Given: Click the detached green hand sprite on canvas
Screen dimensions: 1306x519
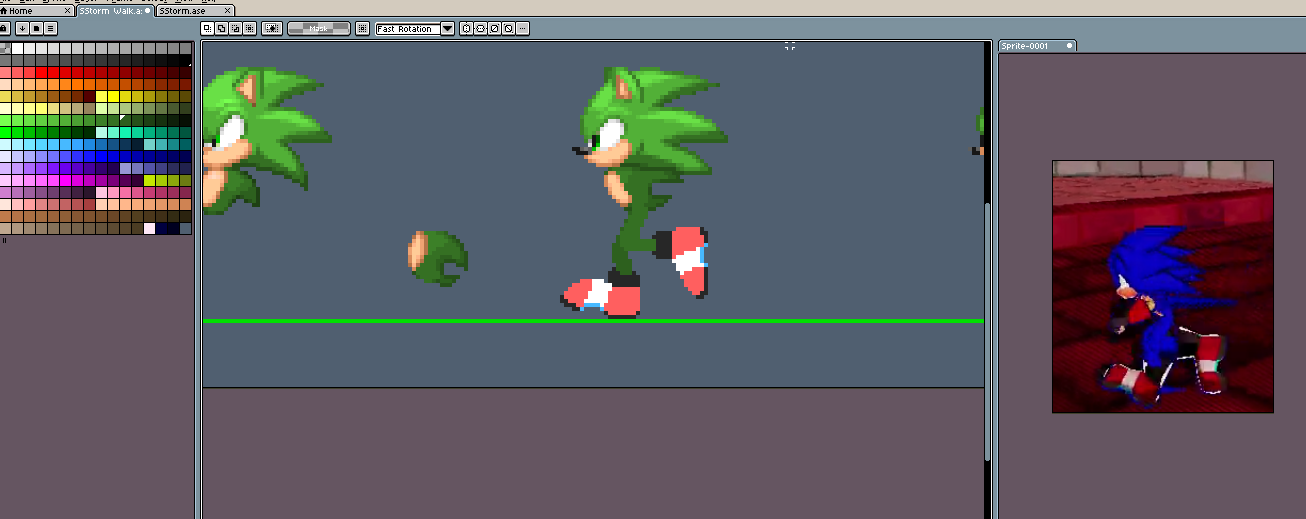Looking at the screenshot, I should 438,258.
